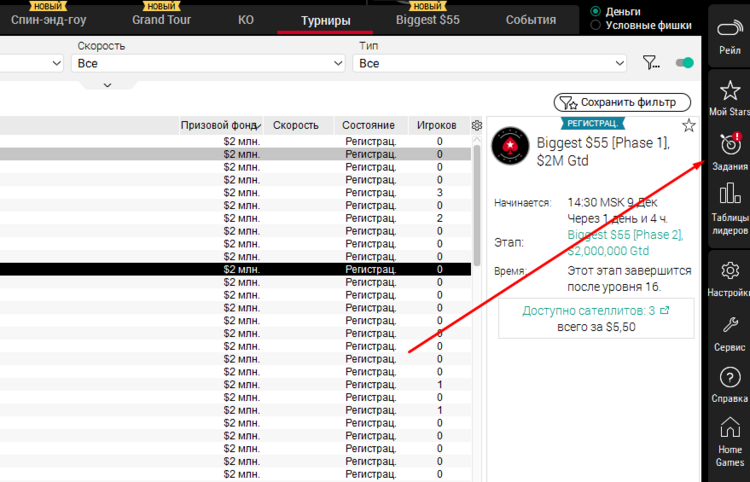Viewport: 750px width, 482px height.
Task: Open Настройки gear icon in sidebar
Action: coord(730,272)
